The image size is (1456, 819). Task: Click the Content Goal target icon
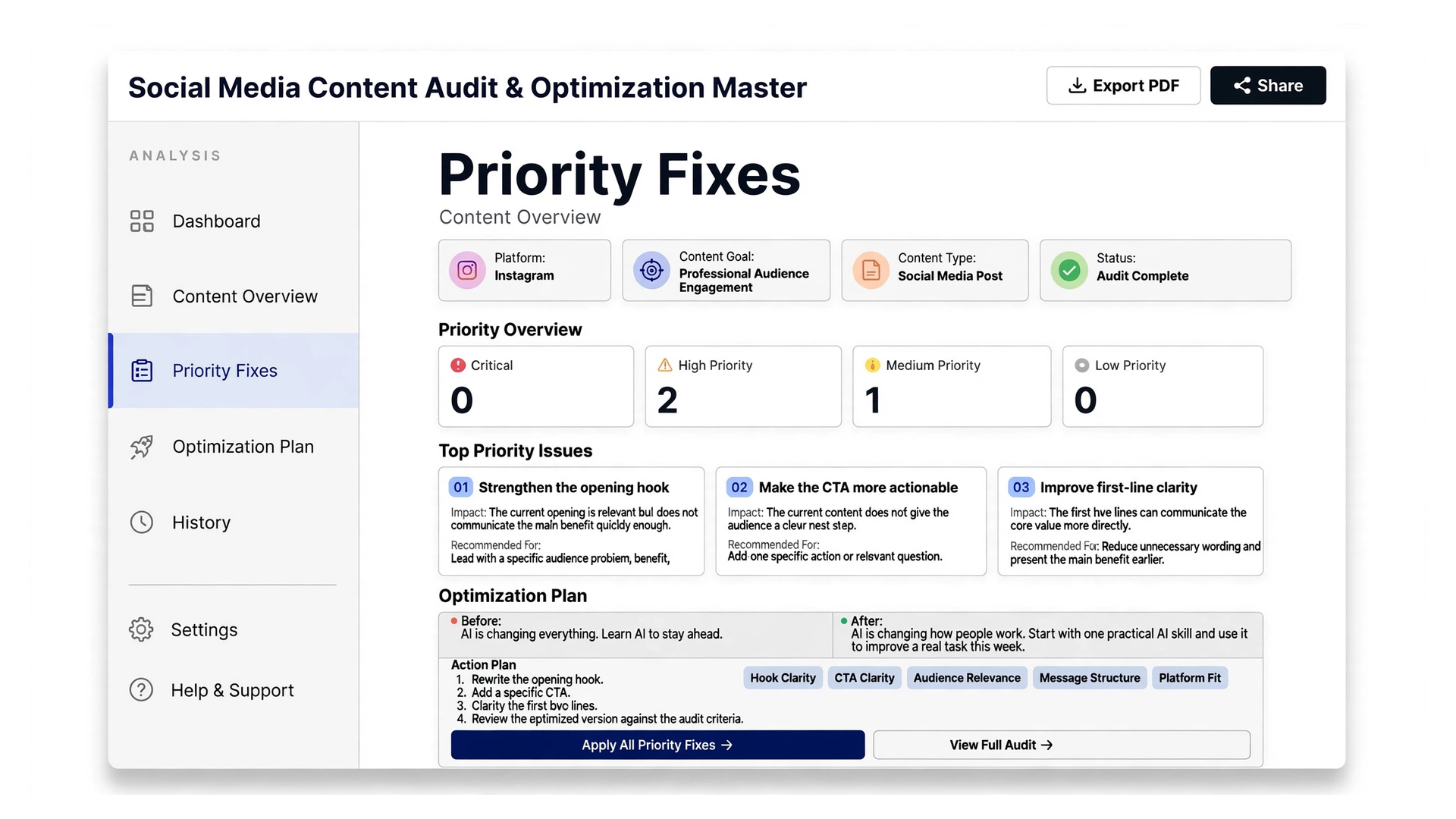pos(651,270)
